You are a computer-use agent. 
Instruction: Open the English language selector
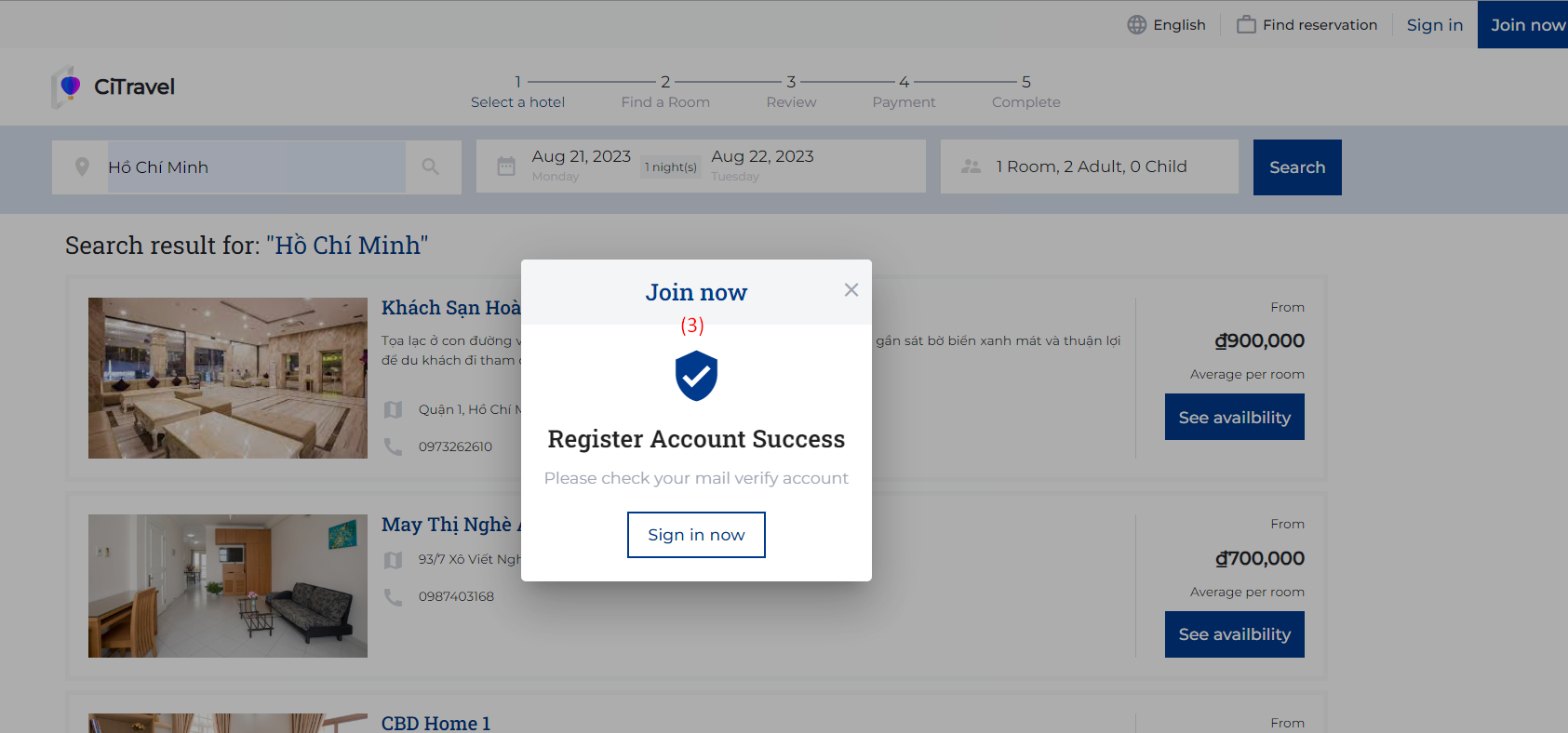pyautogui.click(x=1167, y=25)
